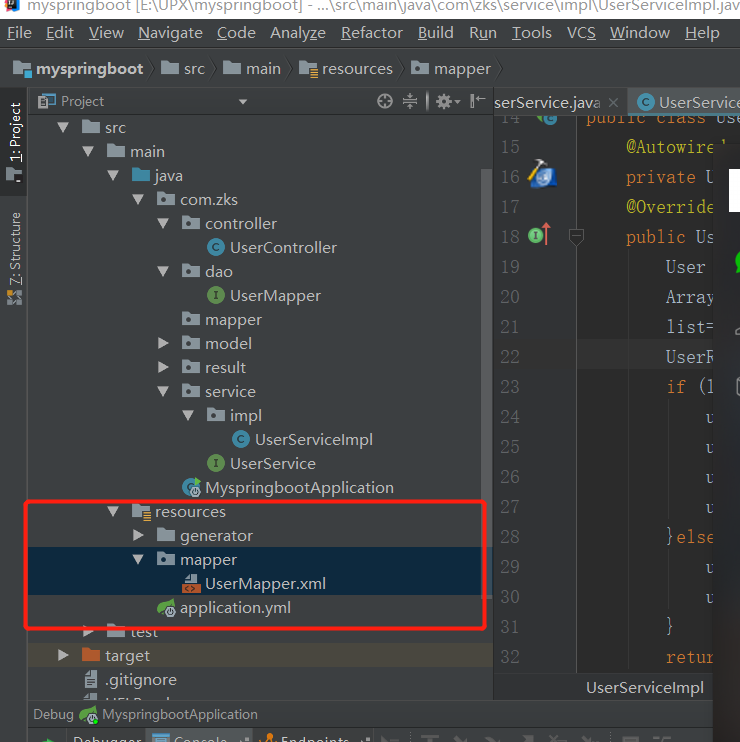Image resolution: width=740 pixels, height=742 pixels.
Task: Open the Edit menu
Action: [60, 33]
